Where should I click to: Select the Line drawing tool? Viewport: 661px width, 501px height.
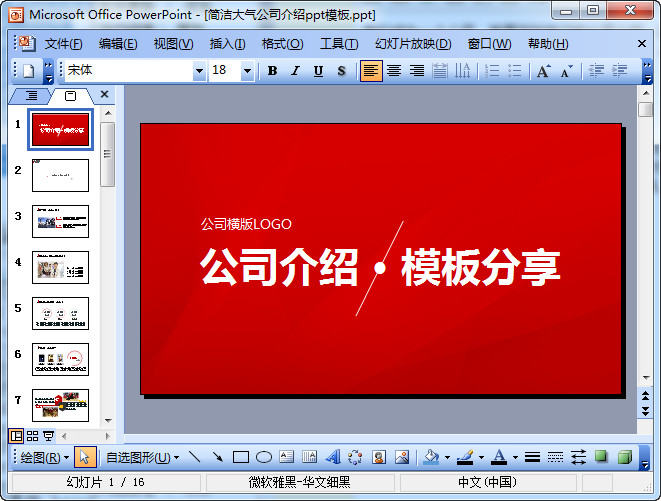[195, 457]
